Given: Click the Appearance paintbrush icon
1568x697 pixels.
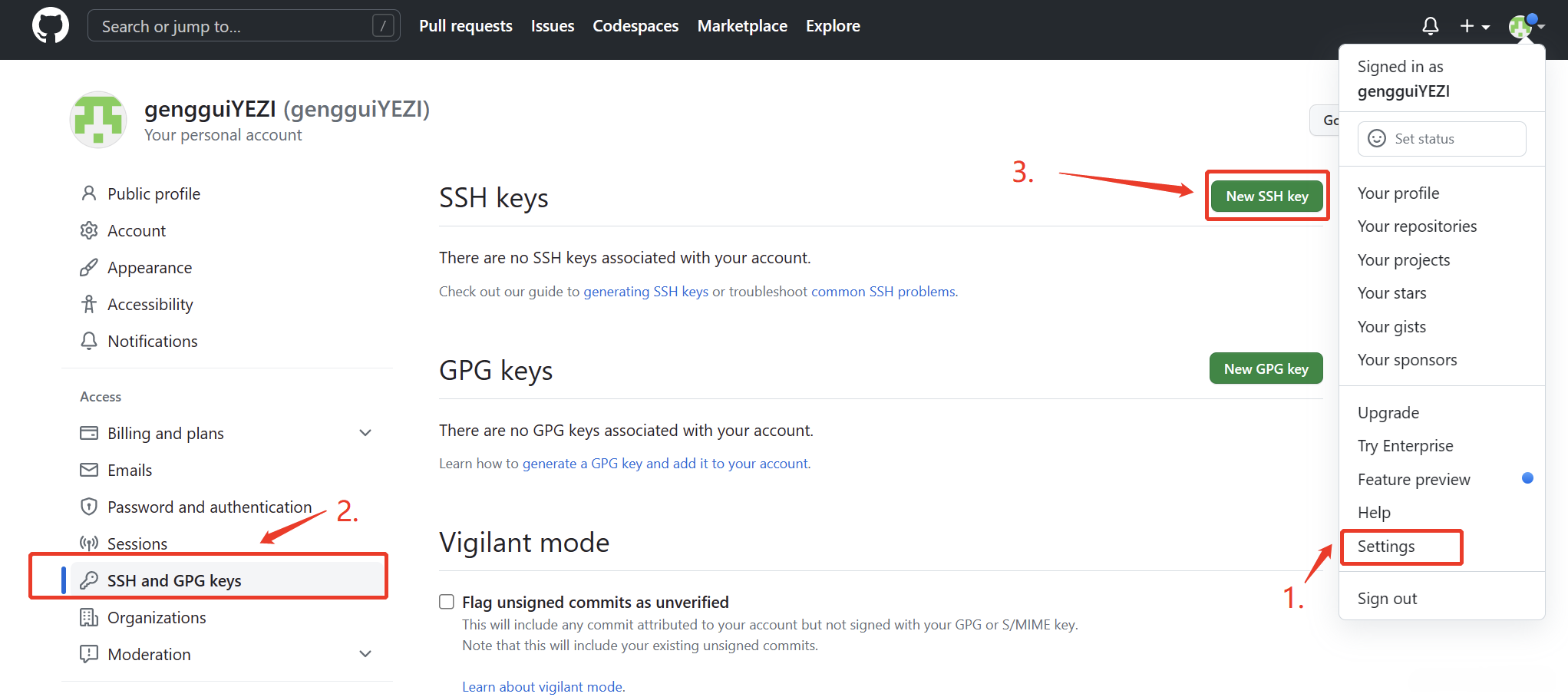Looking at the screenshot, I should 89,267.
